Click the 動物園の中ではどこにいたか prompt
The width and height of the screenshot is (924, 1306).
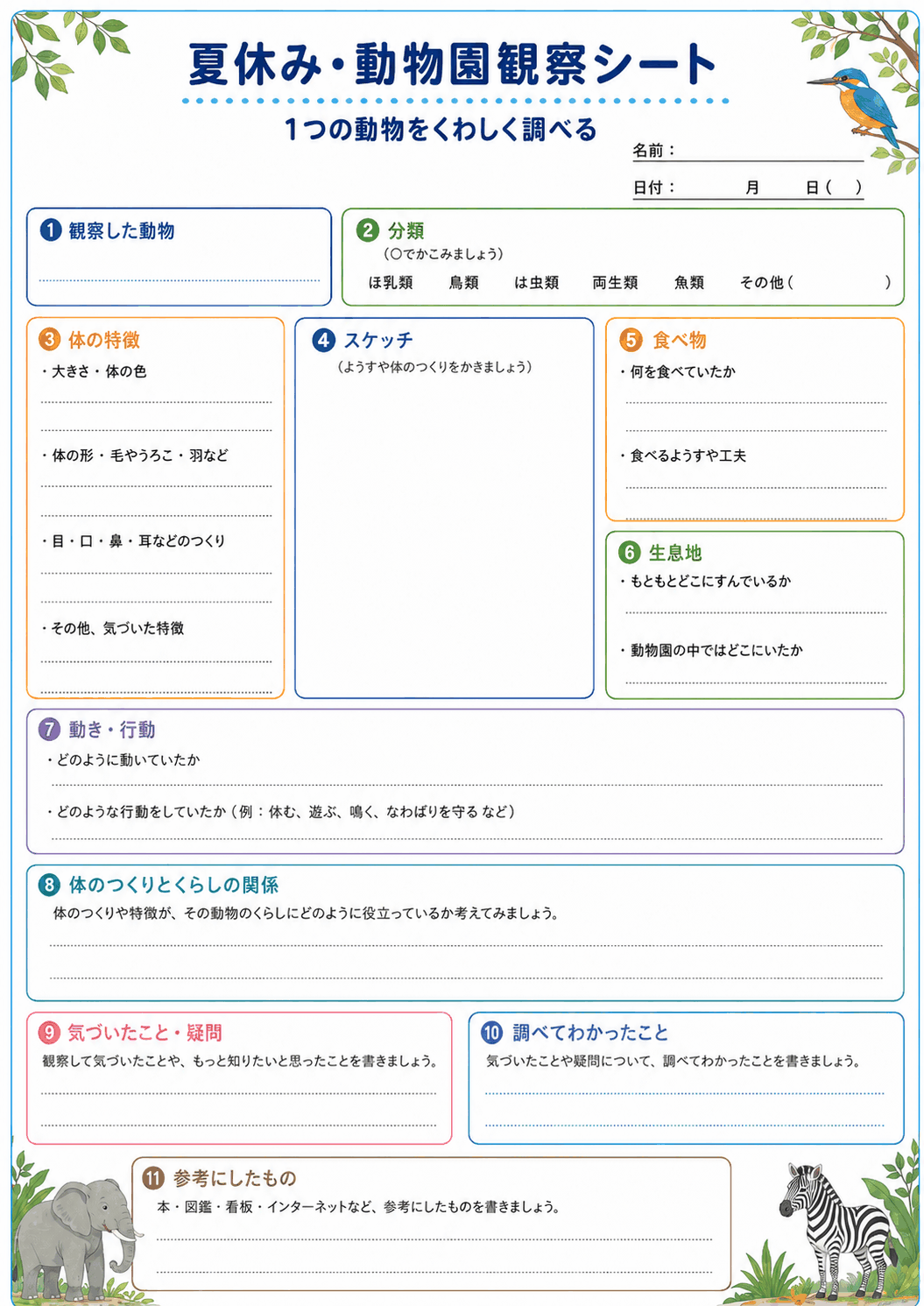pos(711,650)
